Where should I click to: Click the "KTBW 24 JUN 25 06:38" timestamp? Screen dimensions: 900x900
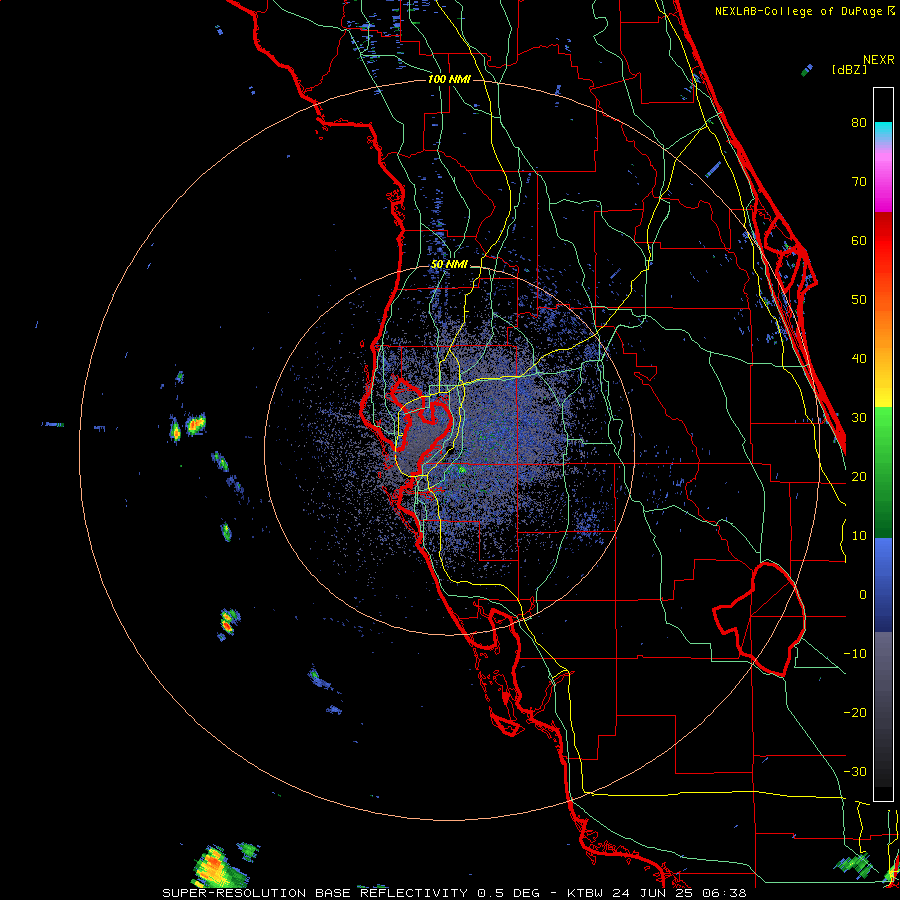pos(657,893)
